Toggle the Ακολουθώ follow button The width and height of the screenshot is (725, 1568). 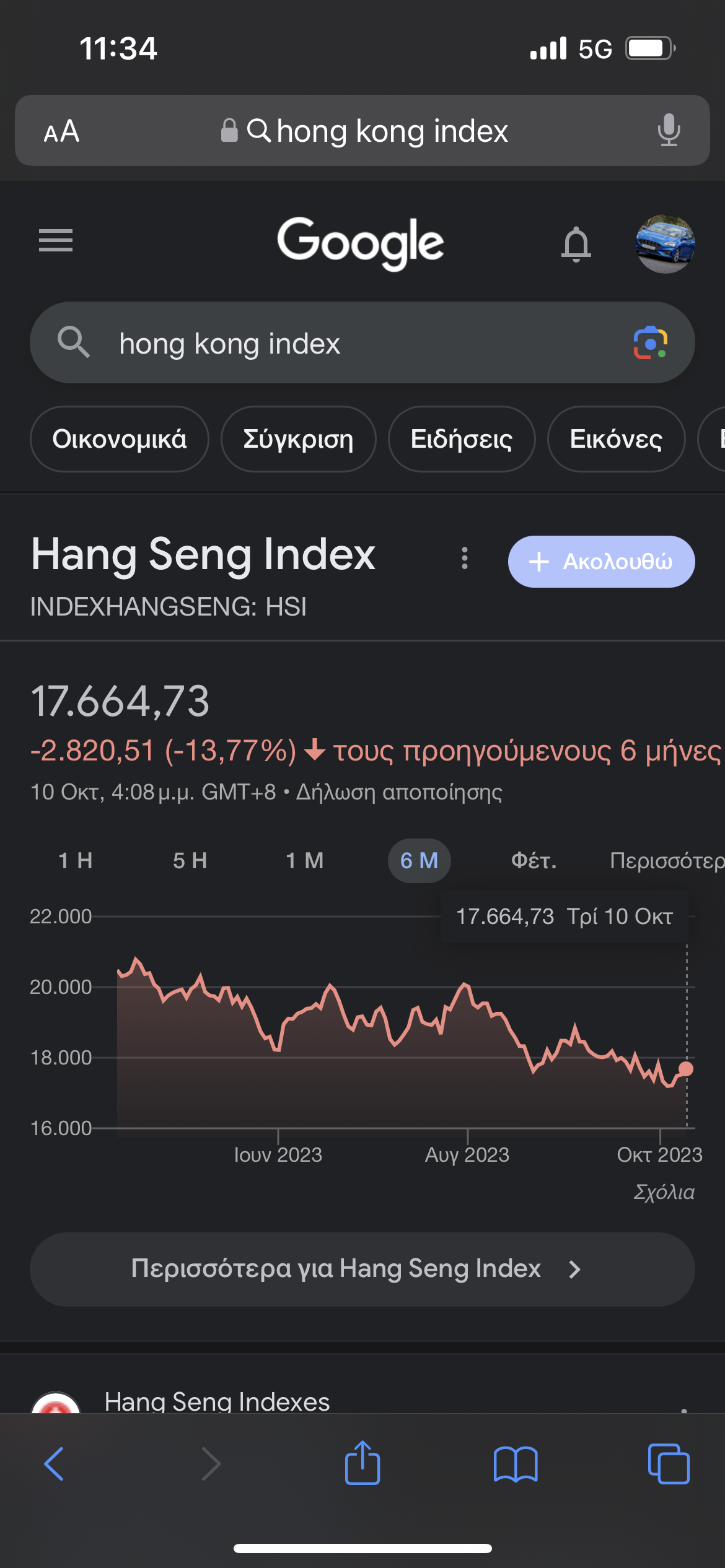point(601,562)
